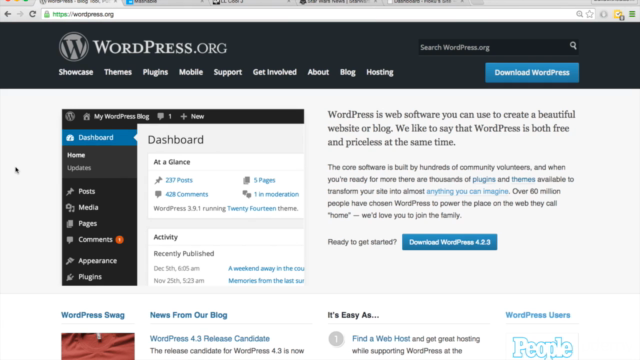This screenshot has height=360, width=640.
Task: Open the News From Our Blog heading
Action: [x=189, y=315]
